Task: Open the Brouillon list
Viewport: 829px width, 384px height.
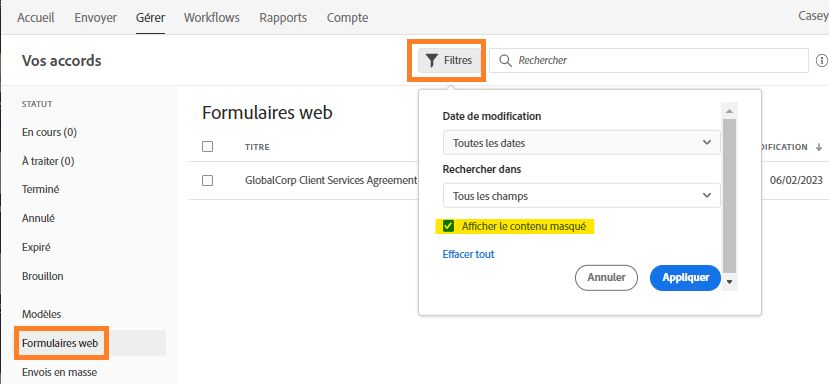Action: pos(42,276)
